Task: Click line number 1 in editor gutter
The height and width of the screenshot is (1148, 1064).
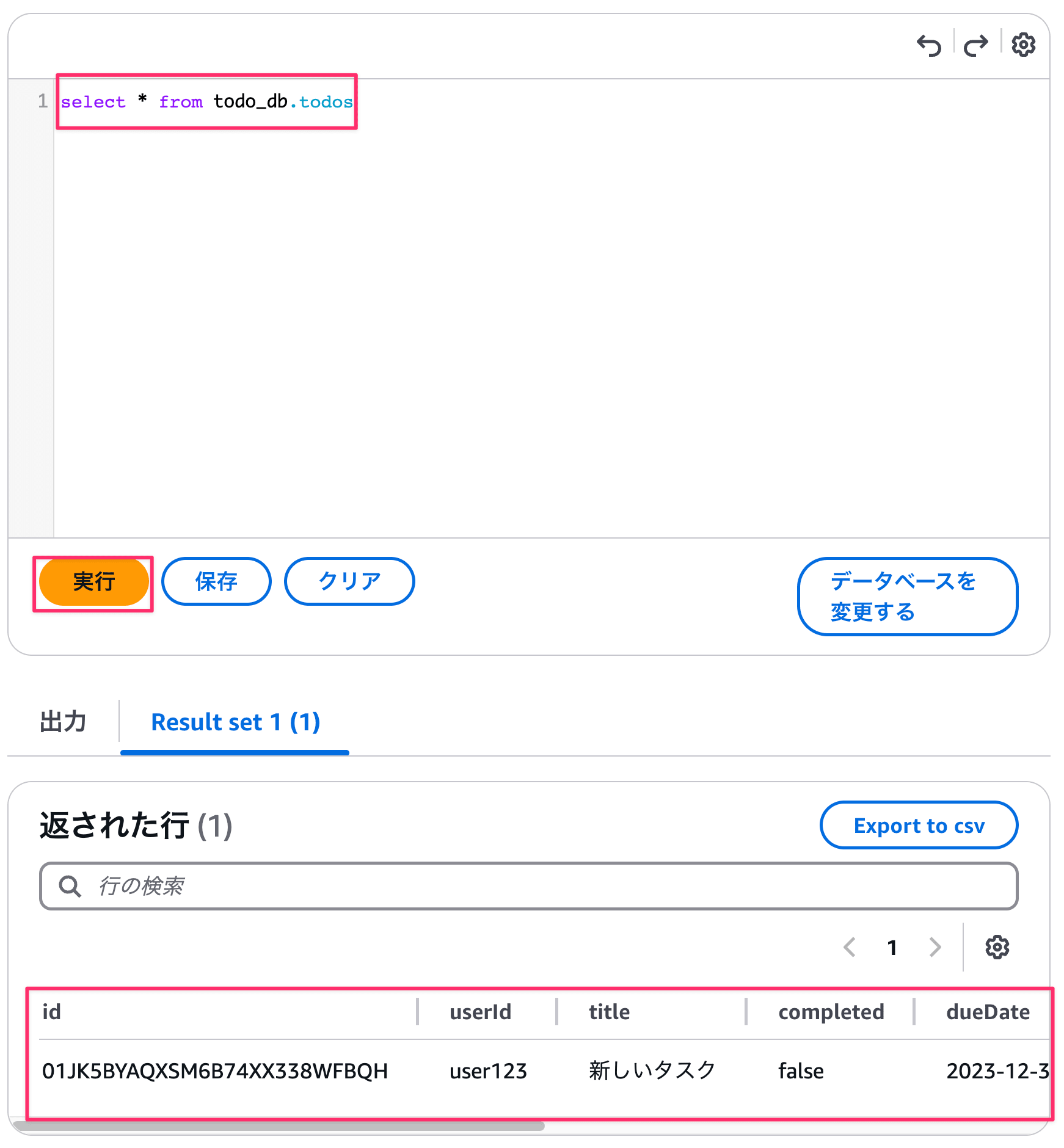Action: click(x=42, y=101)
